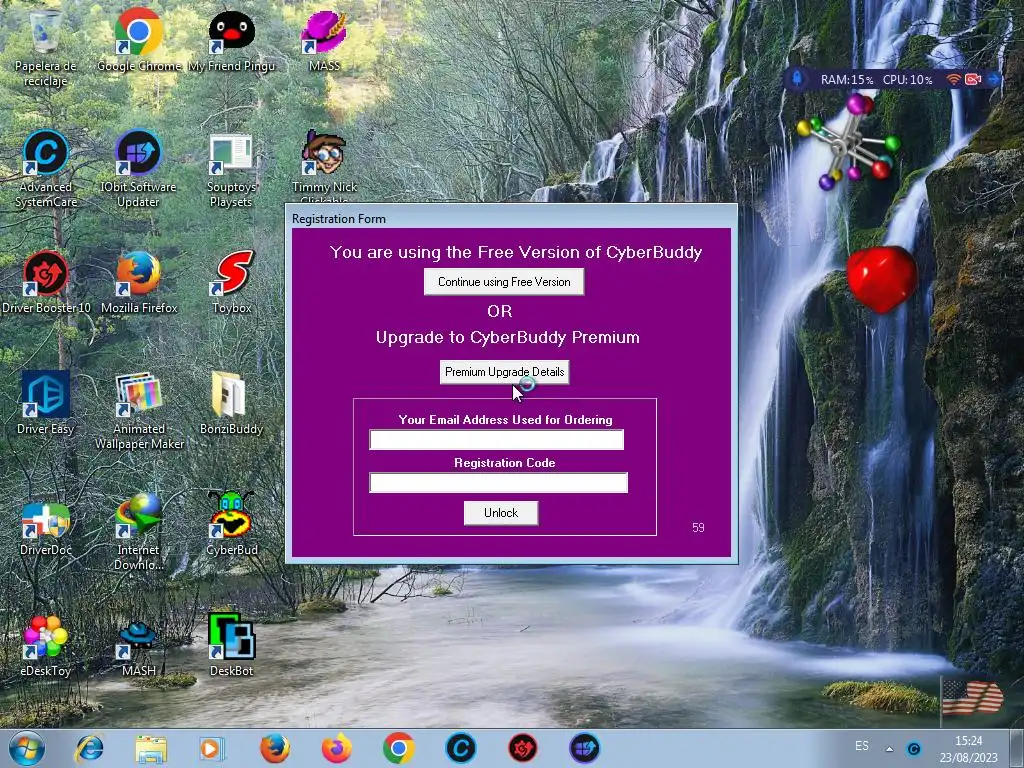This screenshot has width=1024, height=768.
Task: Select the DeskBot desktop icon
Action: pos(231,644)
